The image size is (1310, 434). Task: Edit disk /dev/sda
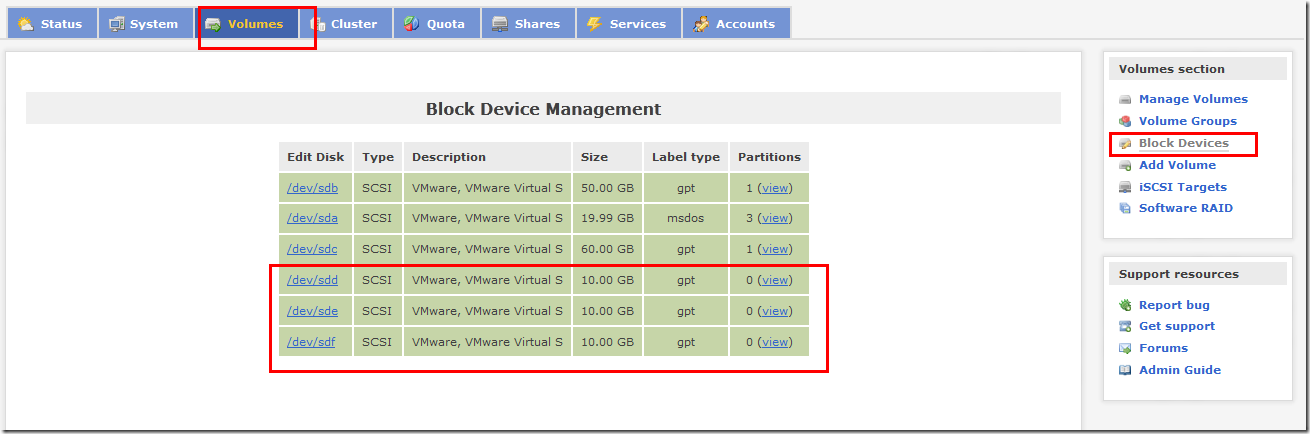pos(312,218)
